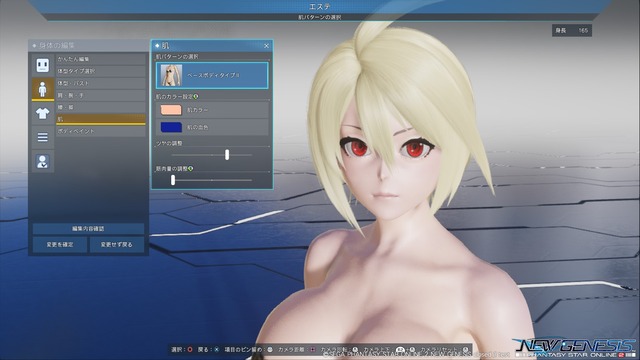Select かんたん編集 menu entry
640x360 pixels.
click(x=101, y=59)
